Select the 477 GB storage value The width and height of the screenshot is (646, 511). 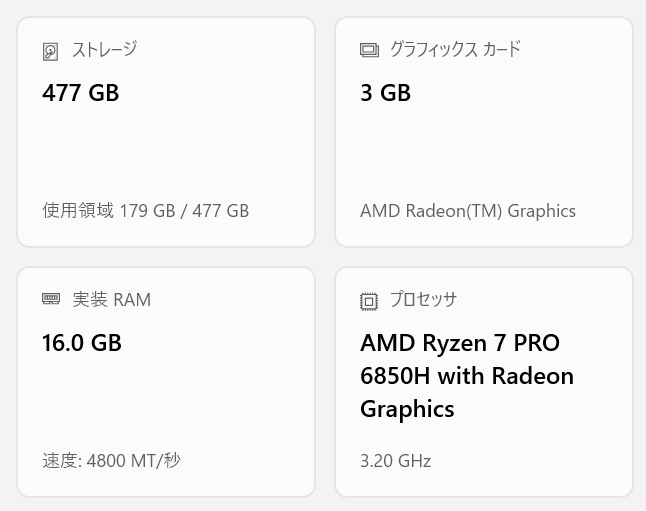80,93
